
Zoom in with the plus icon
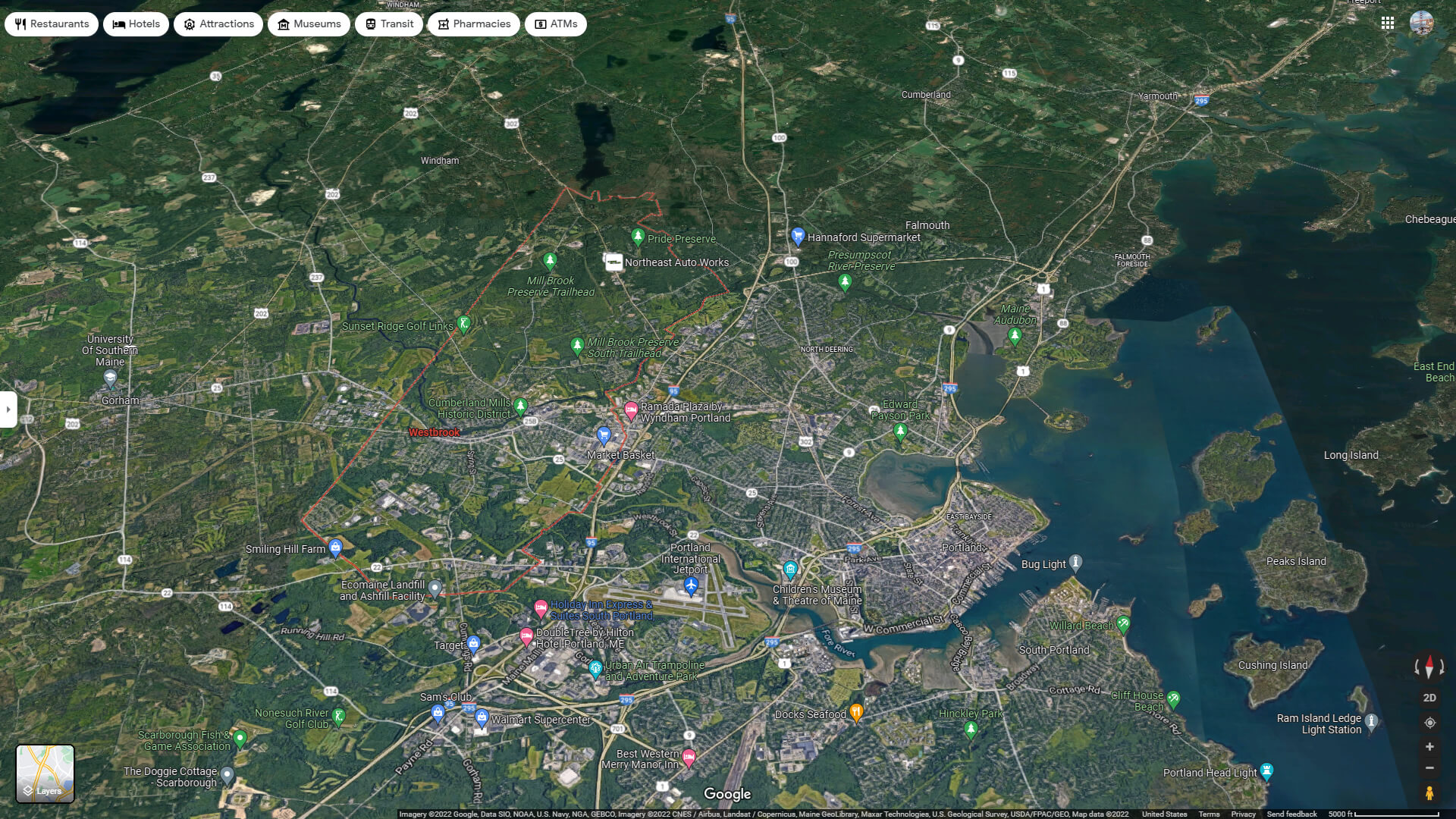tap(1429, 745)
